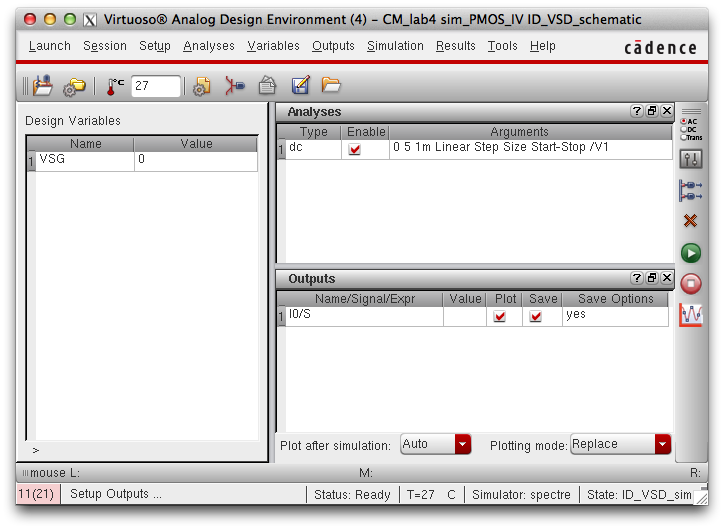The width and height of the screenshot is (724, 529).
Task: Click the Analyses Type column header
Action: tap(314, 132)
